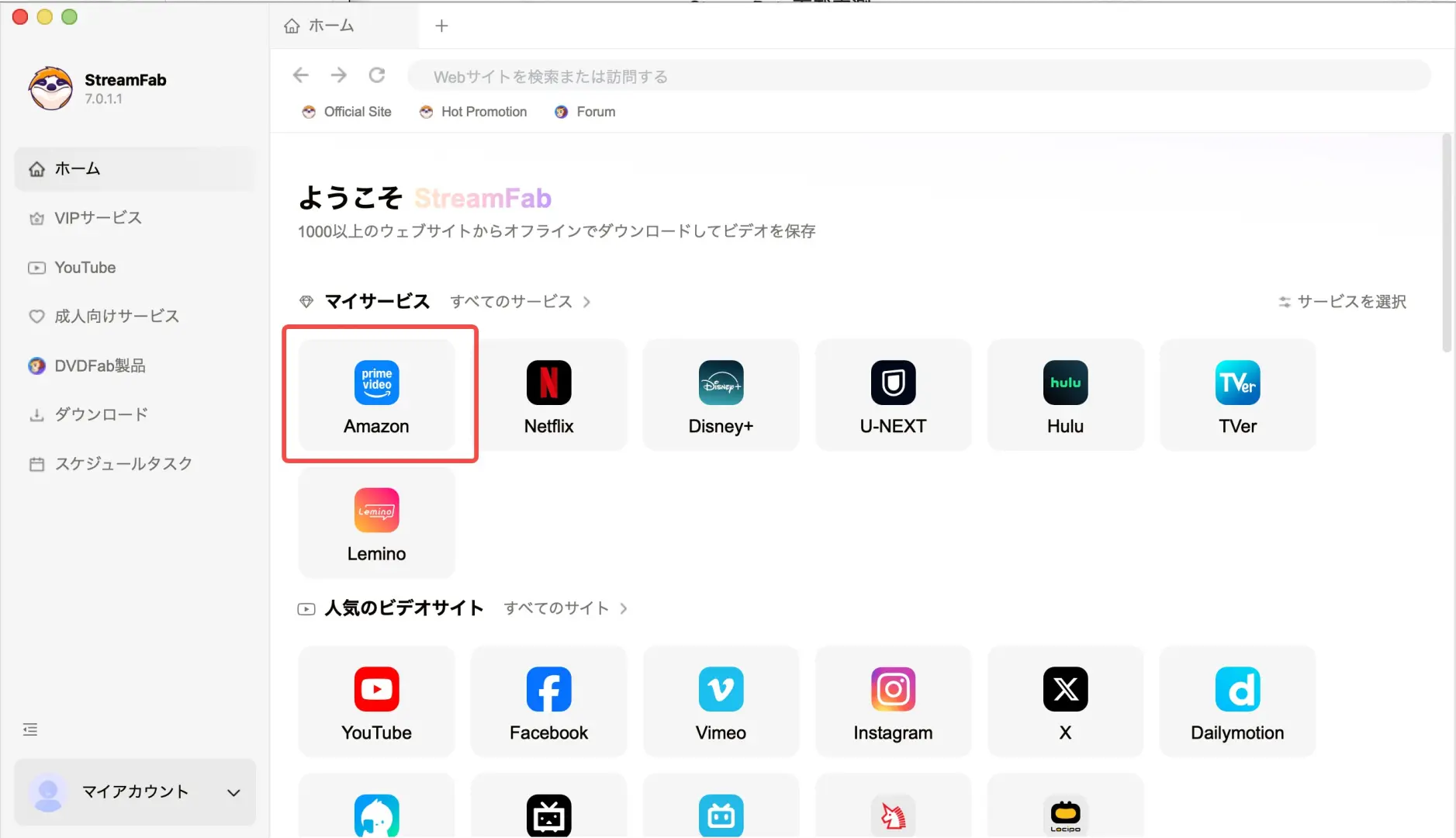Image resolution: width=1456 pixels, height=838 pixels.
Task: Collapse the sidebar with the menu icon
Action: click(x=30, y=729)
